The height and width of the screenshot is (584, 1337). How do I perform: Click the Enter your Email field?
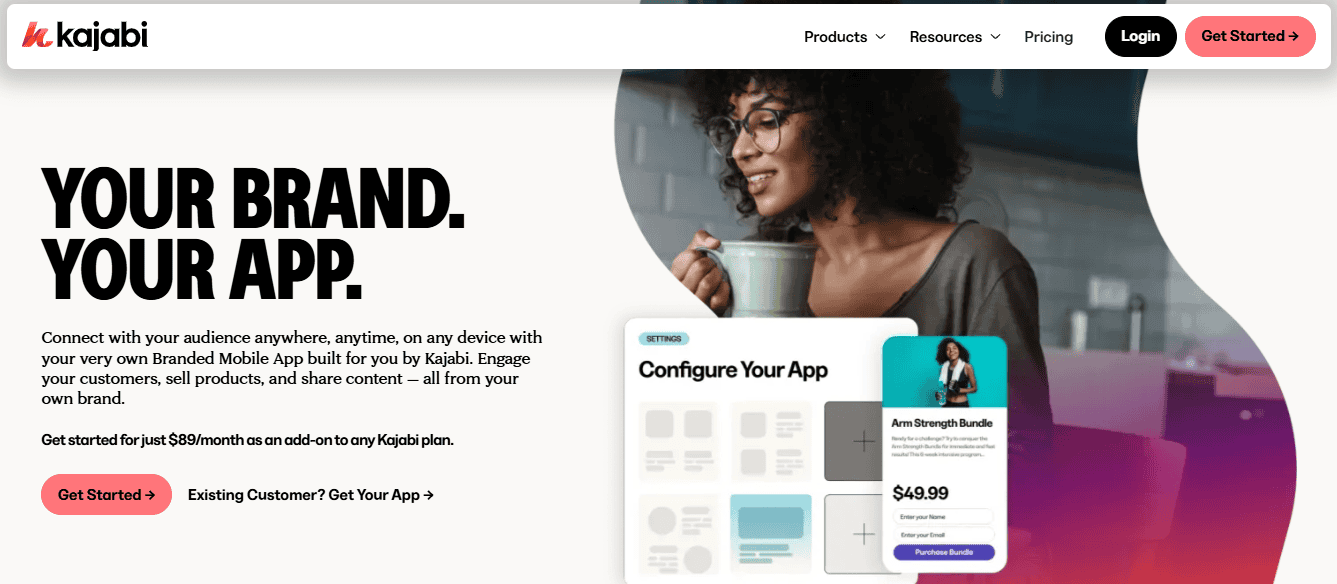point(943,535)
